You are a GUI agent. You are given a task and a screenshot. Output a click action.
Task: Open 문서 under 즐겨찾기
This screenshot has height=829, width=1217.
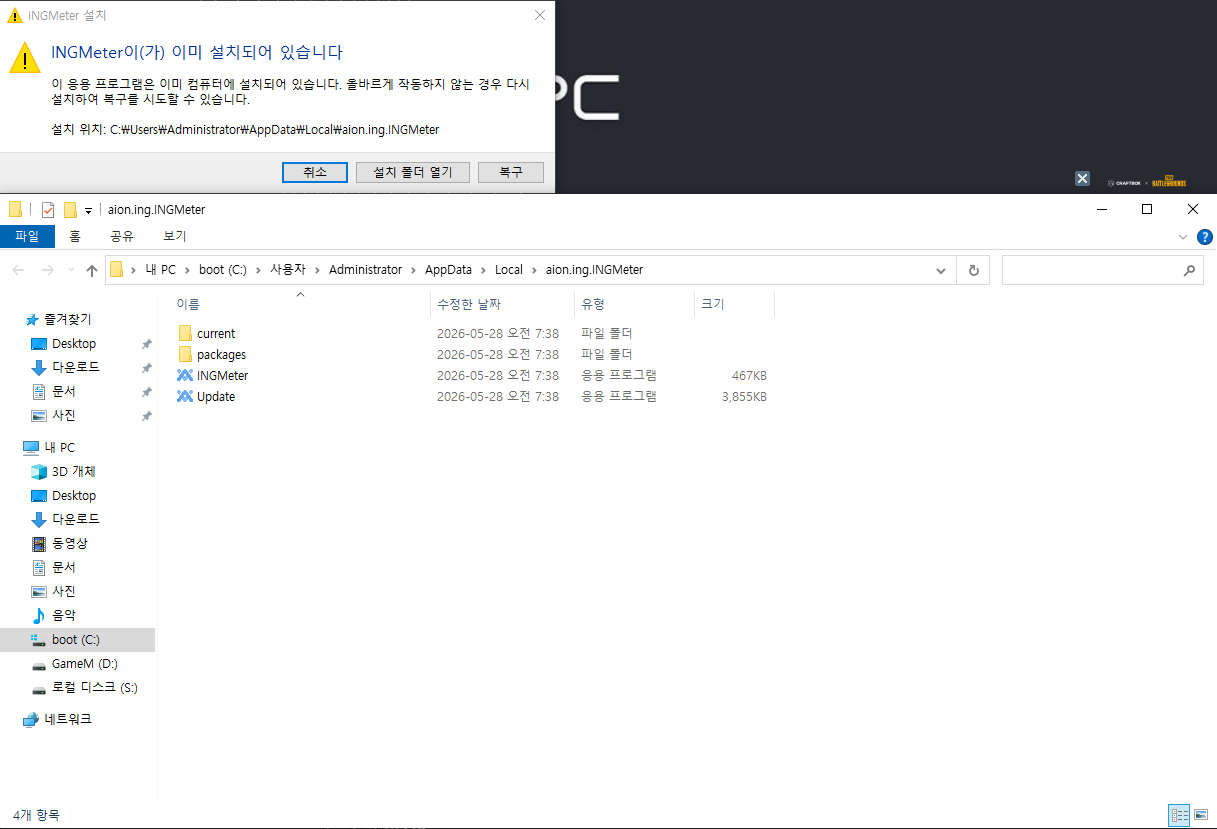click(x=64, y=391)
